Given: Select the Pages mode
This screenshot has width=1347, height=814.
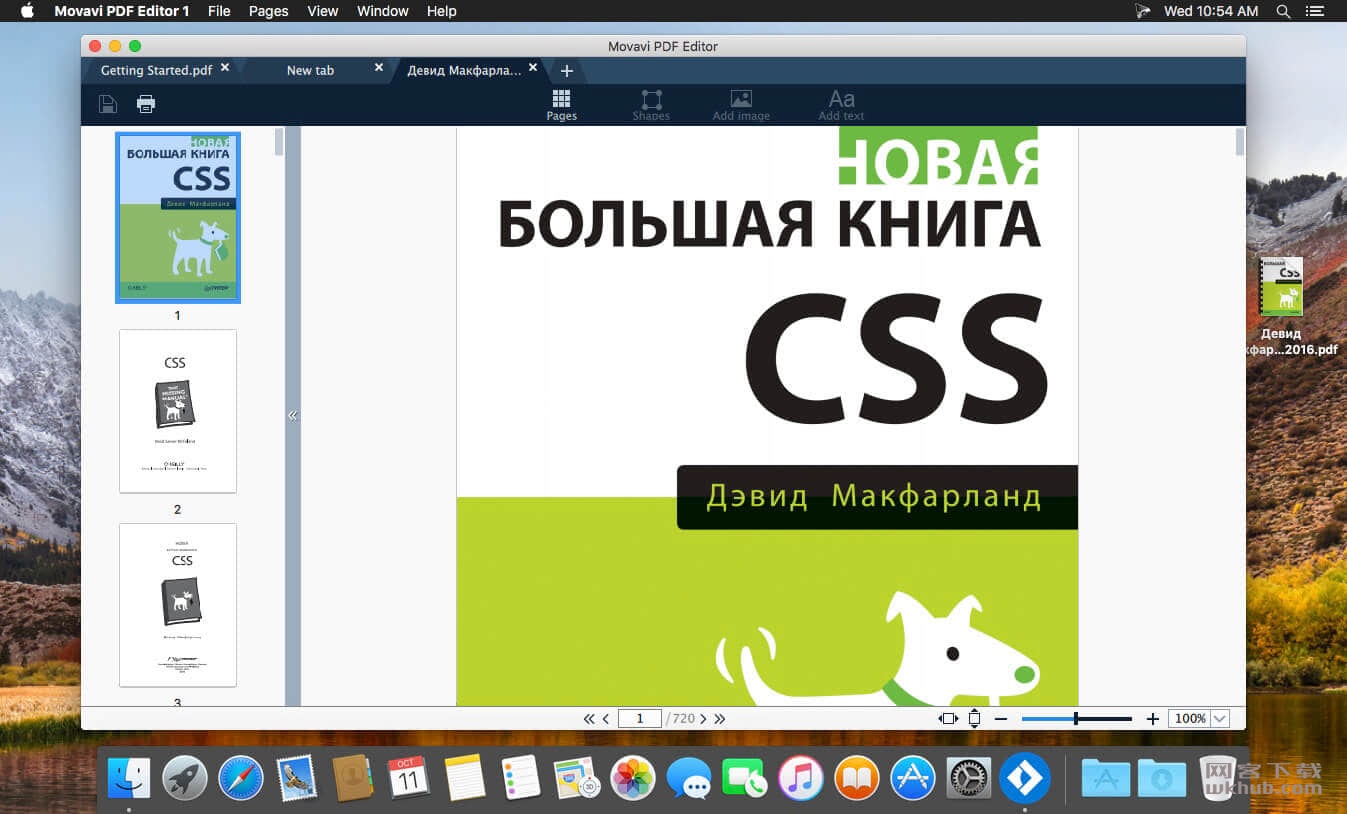Looking at the screenshot, I should (561, 105).
